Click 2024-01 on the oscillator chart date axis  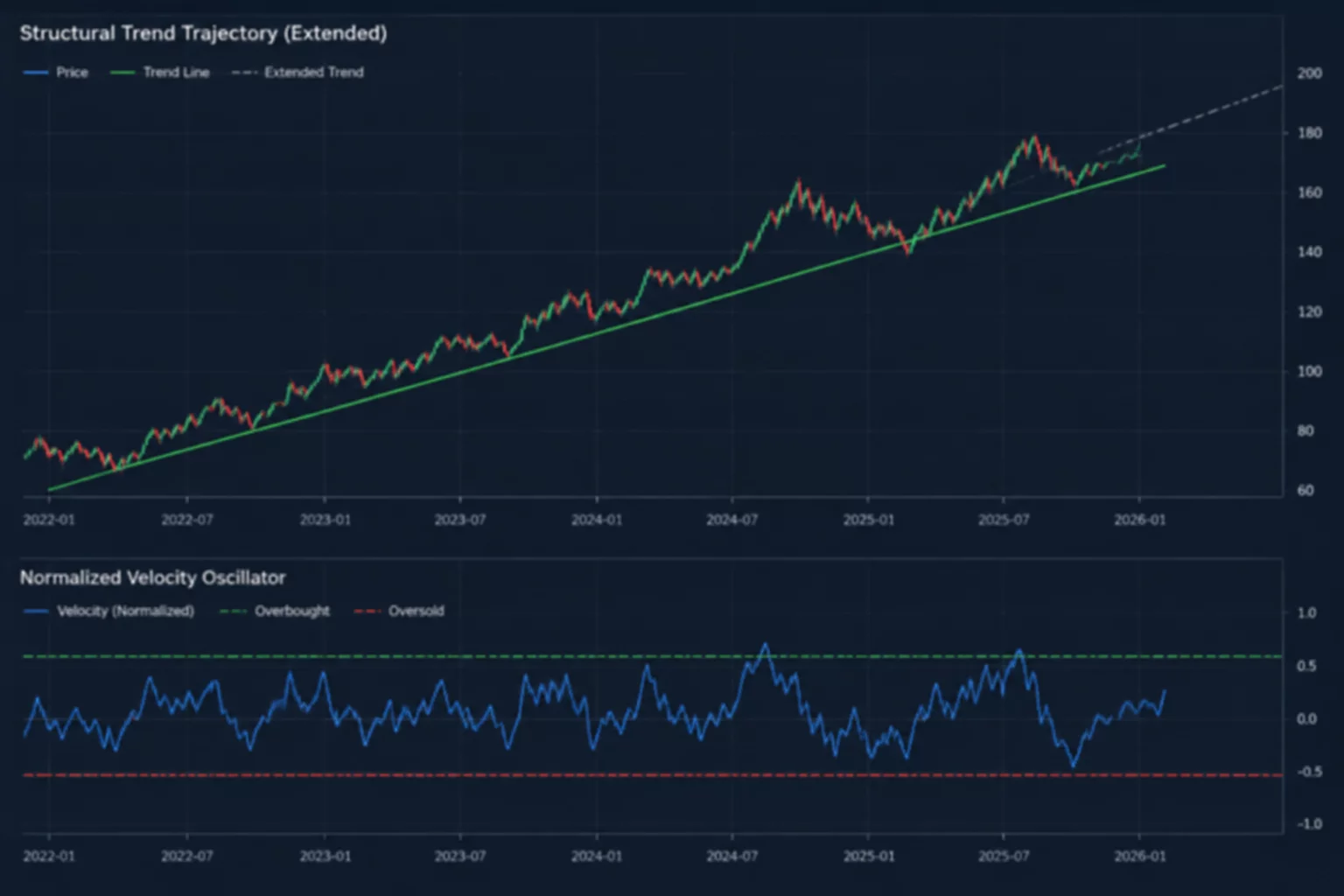pos(597,856)
